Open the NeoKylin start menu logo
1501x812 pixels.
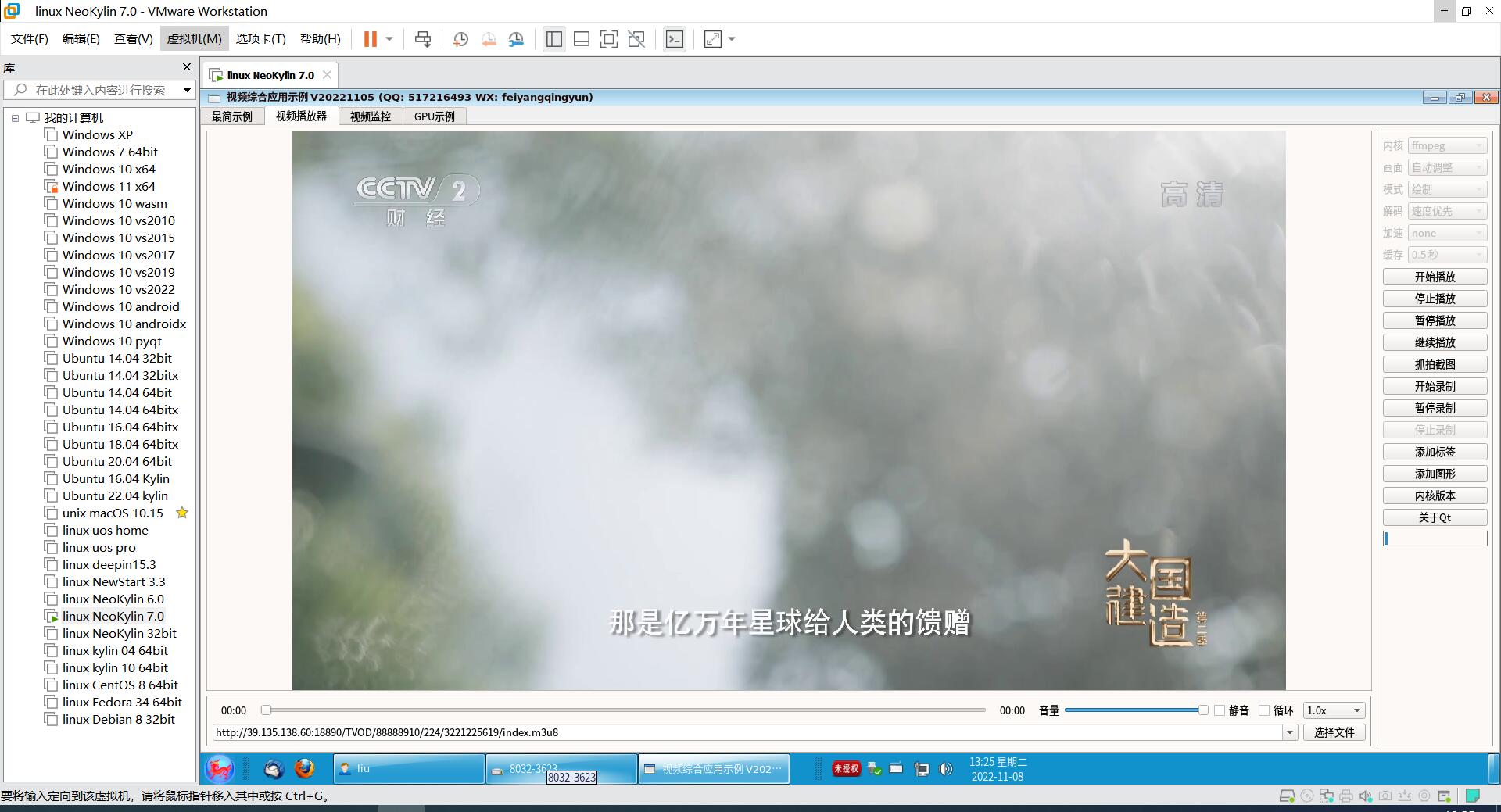220,769
